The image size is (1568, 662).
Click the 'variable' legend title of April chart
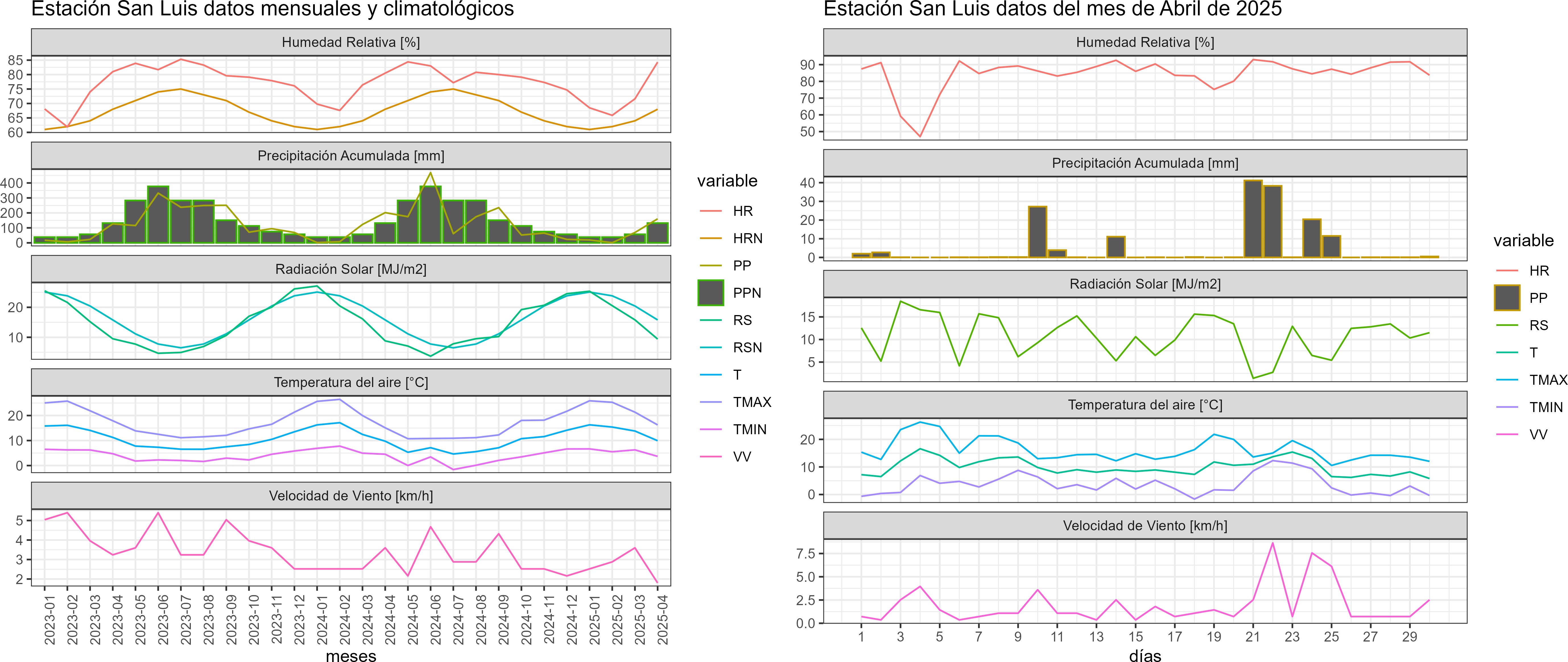point(1523,240)
